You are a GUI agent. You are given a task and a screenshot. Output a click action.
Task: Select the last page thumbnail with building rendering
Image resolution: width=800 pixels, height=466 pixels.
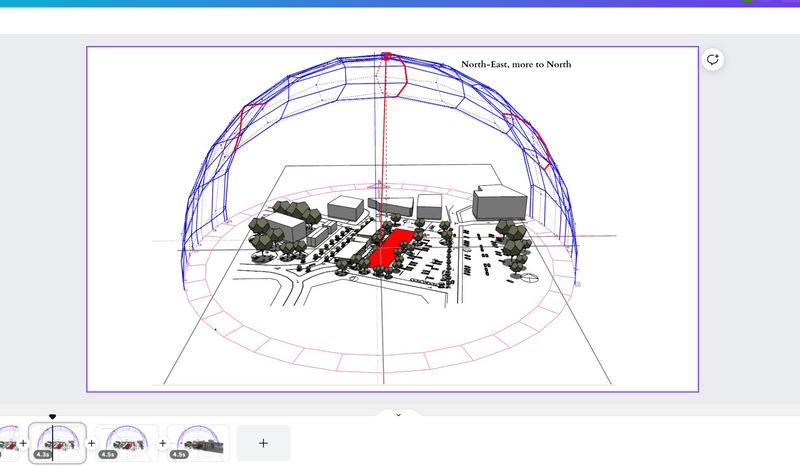[x=198, y=443]
